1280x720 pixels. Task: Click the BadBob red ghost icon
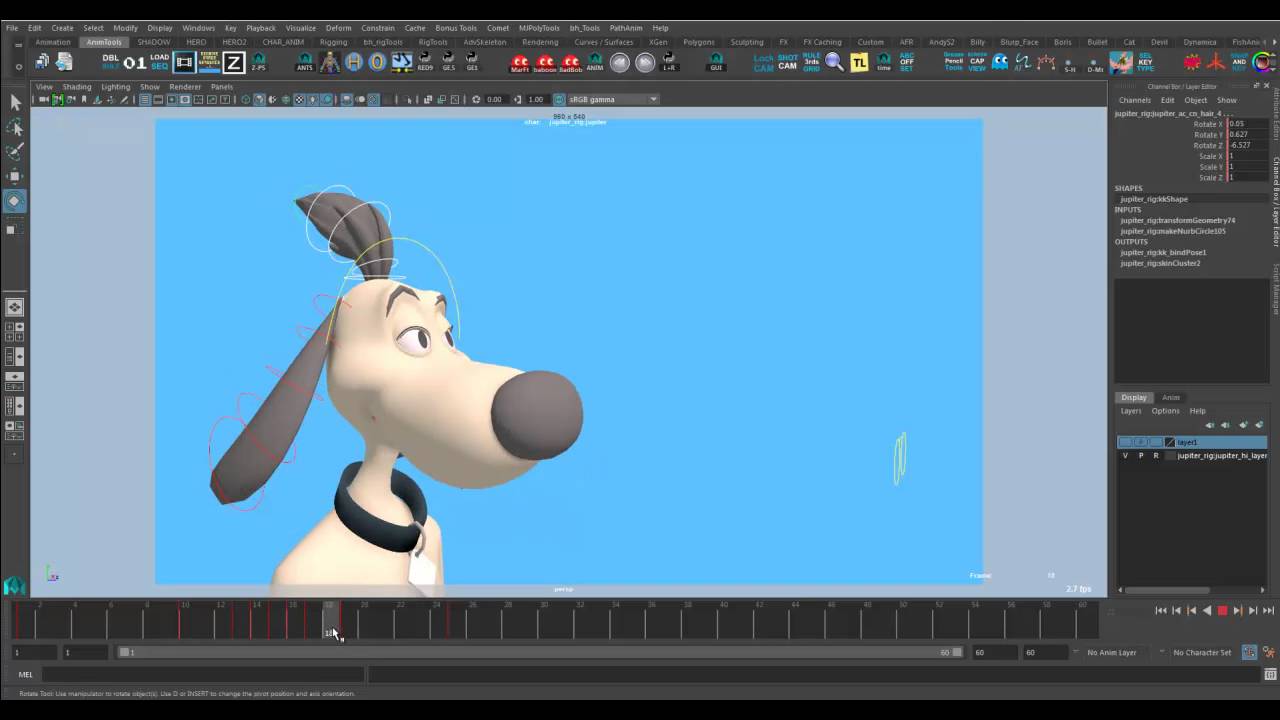tap(570, 62)
